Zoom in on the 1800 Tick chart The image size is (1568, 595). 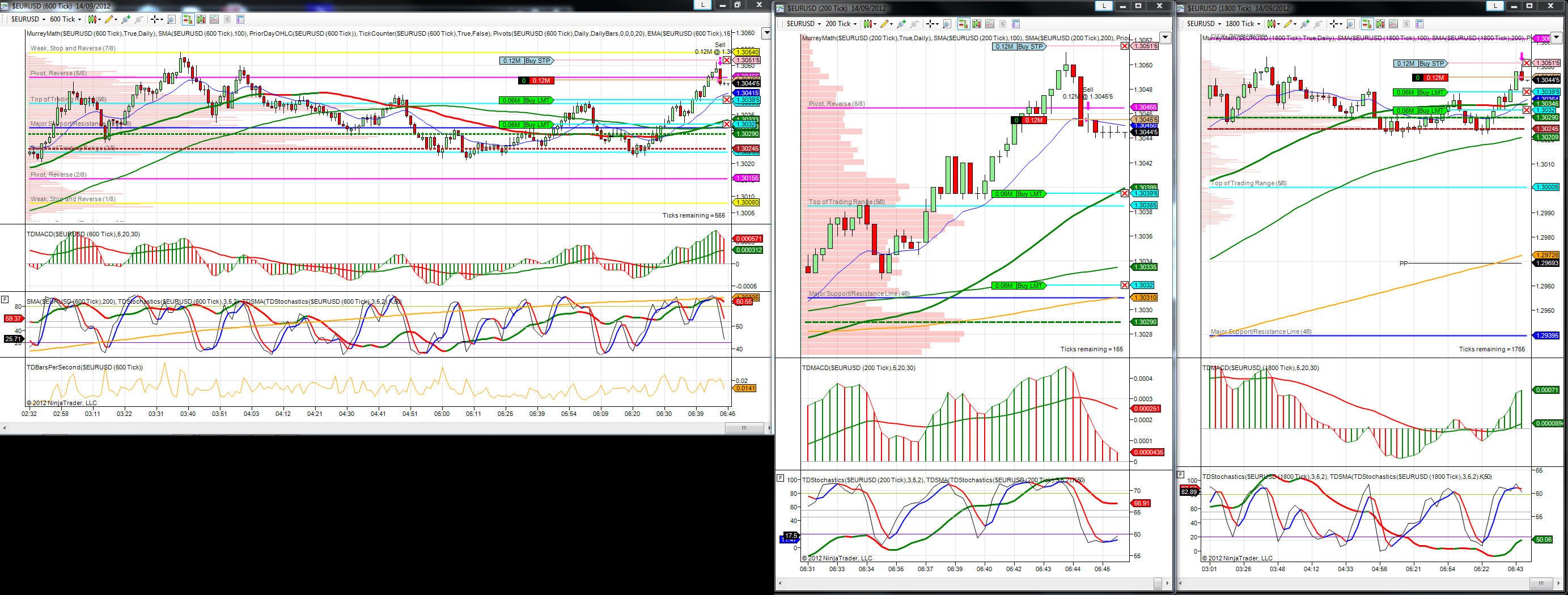pos(1304,24)
